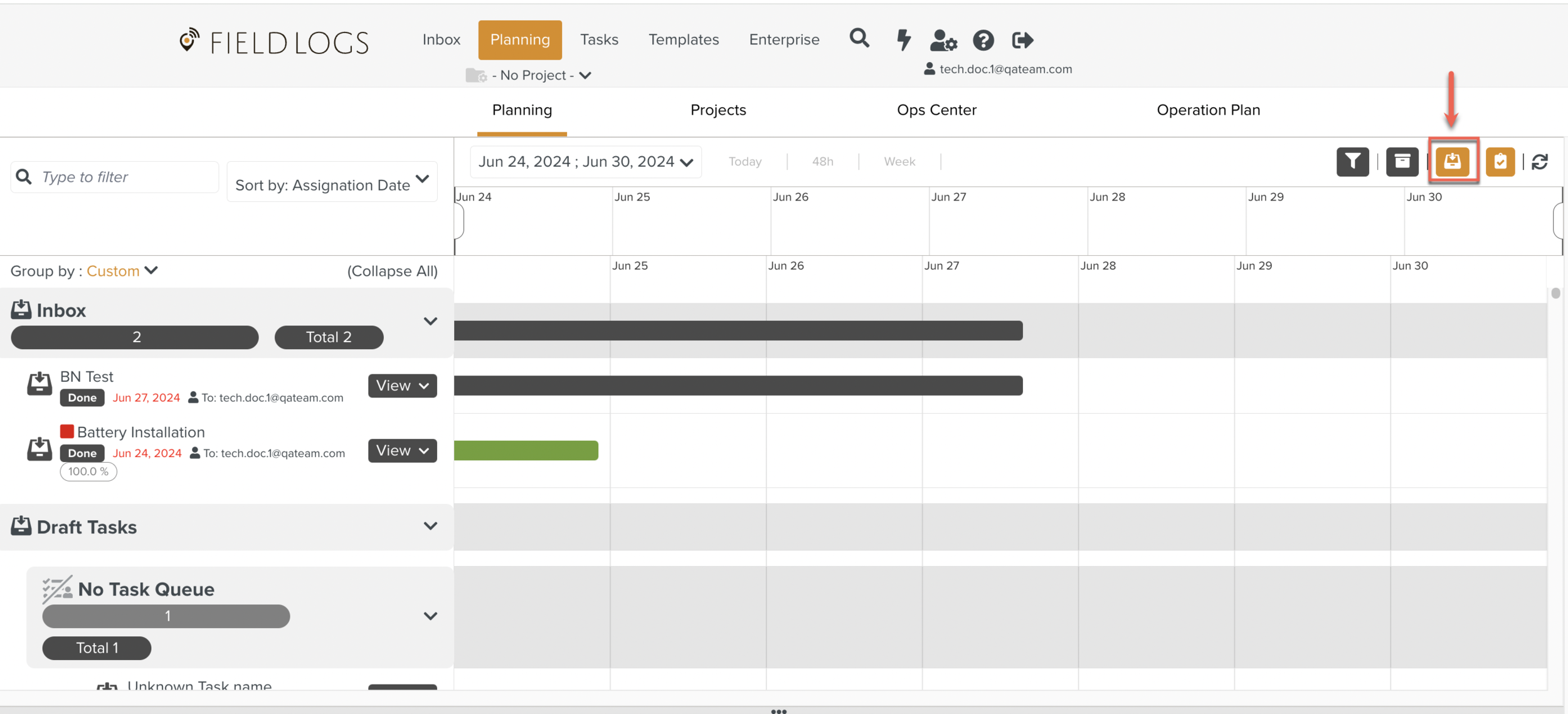Click the green Battery Installation timeline bar

click(x=526, y=450)
